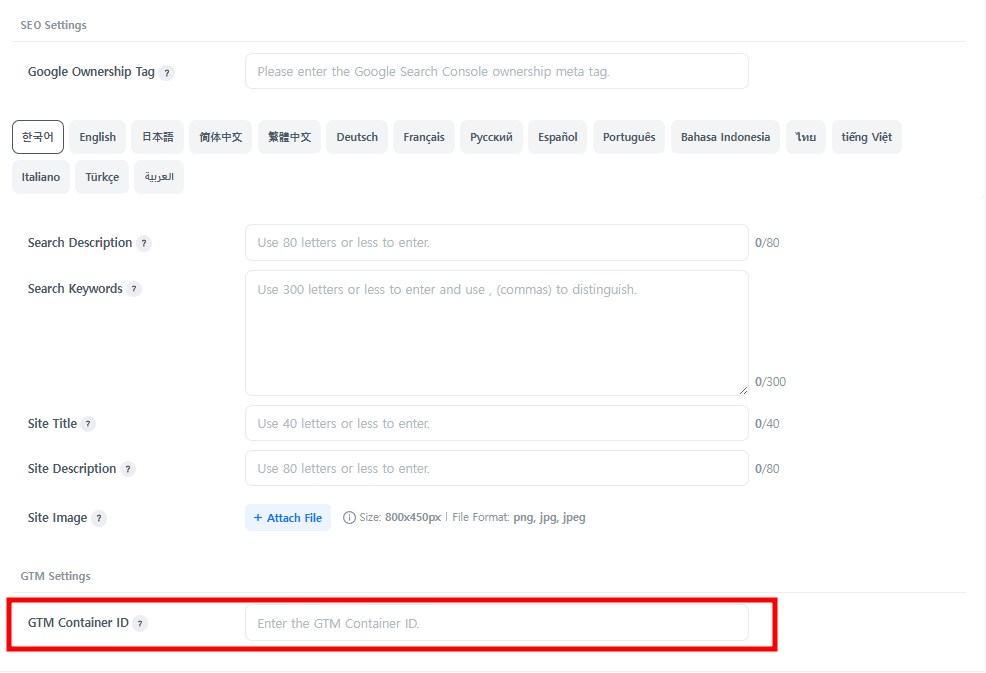Focus the Google Ownership Tag field
The width and height of the screenshot is (986, 673).
click(x=496, y=72)
